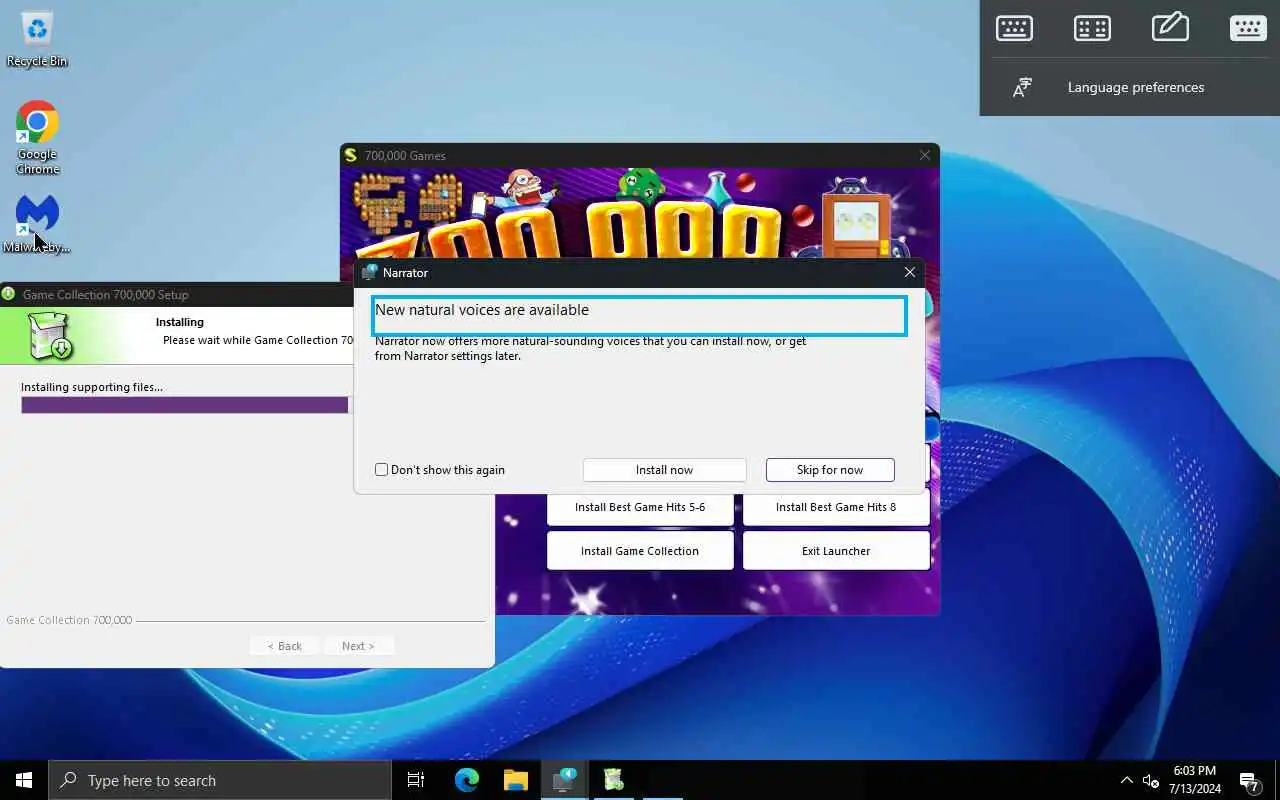Launch Google Chrome from the desktop
Screen dimensions: 1280x800
[37, 137]
